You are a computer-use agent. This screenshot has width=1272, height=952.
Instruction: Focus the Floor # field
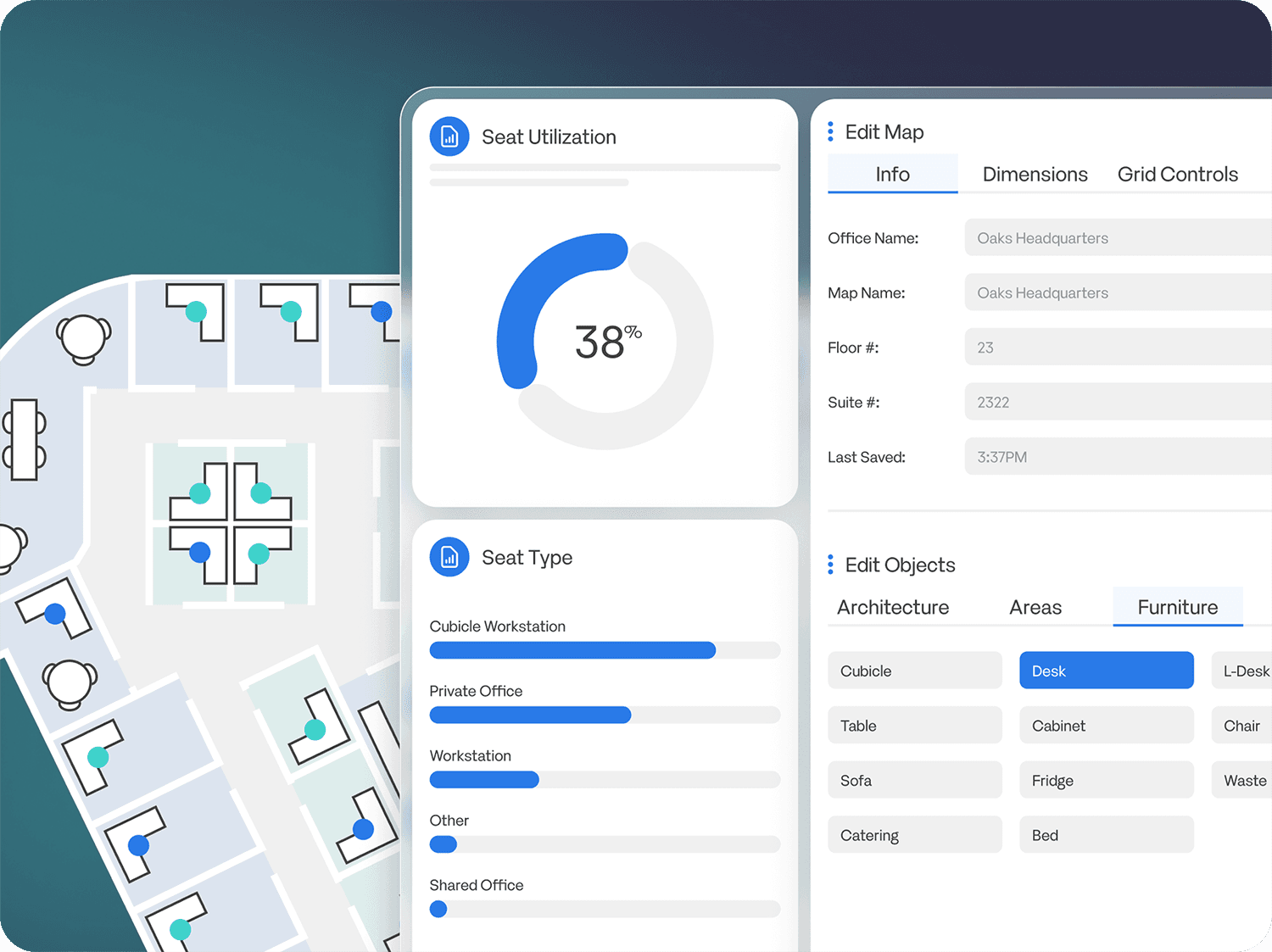coord(1119,347)
